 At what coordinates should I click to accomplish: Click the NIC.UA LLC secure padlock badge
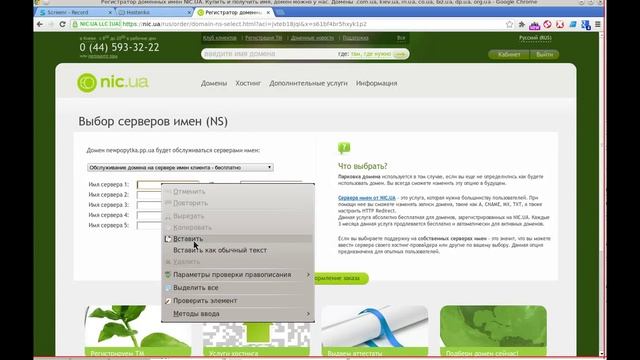click(x=96, y=24)
